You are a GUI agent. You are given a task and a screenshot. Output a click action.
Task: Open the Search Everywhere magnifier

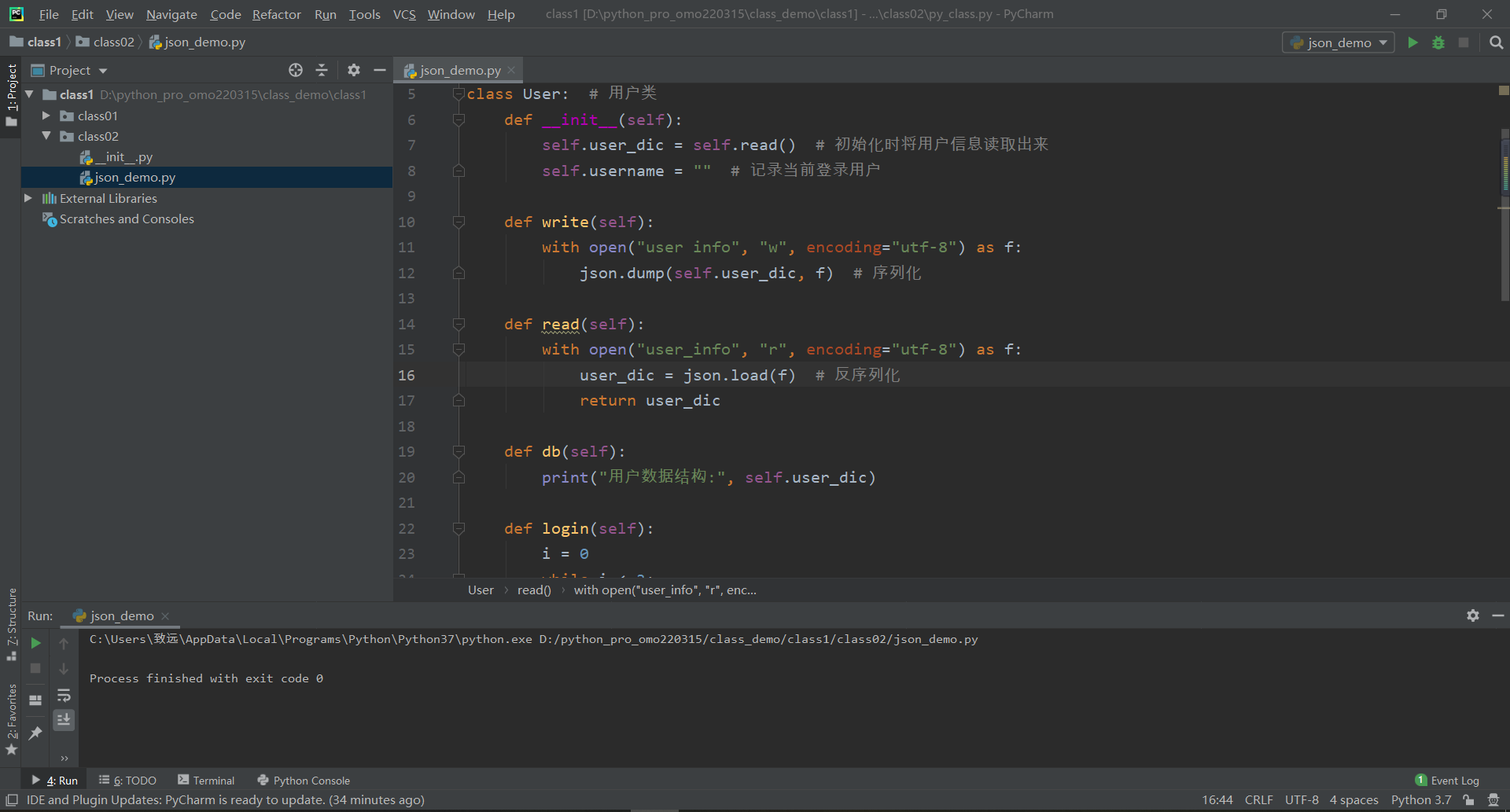click(1495, 42)
